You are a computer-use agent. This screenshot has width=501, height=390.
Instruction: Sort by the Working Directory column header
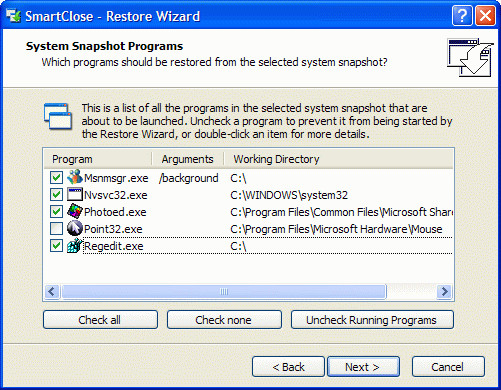pyautogui.click(x=338, y=159)
